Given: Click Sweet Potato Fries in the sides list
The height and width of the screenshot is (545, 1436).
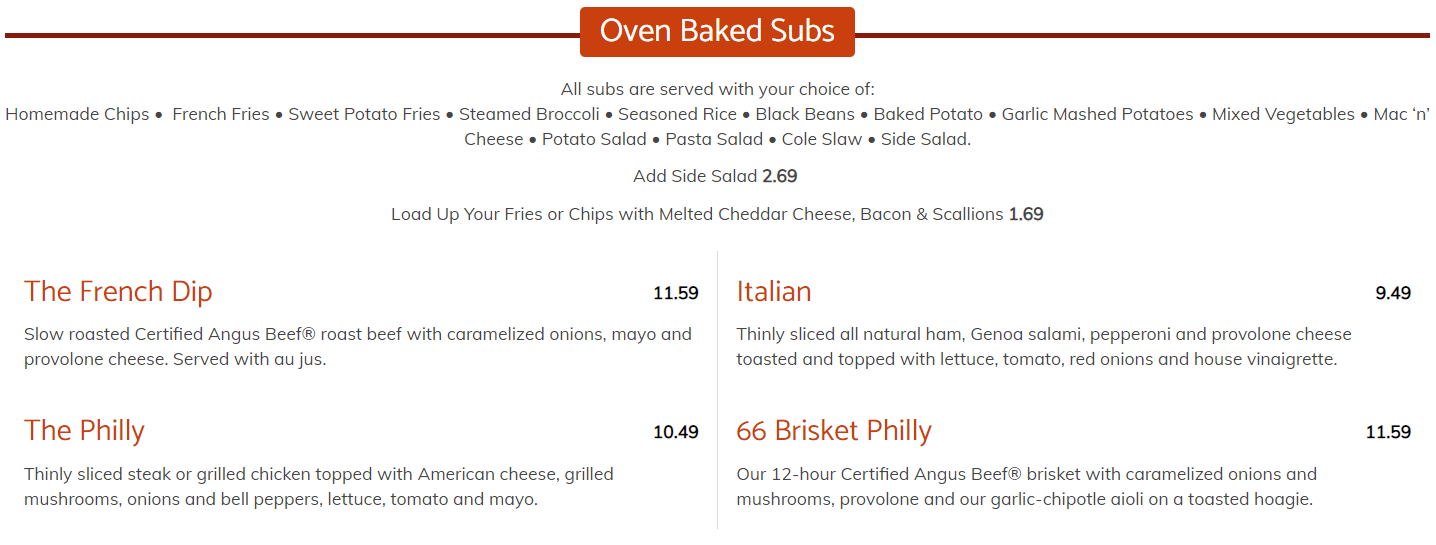Looking at the screenshot, I should (x=364, y=114).
